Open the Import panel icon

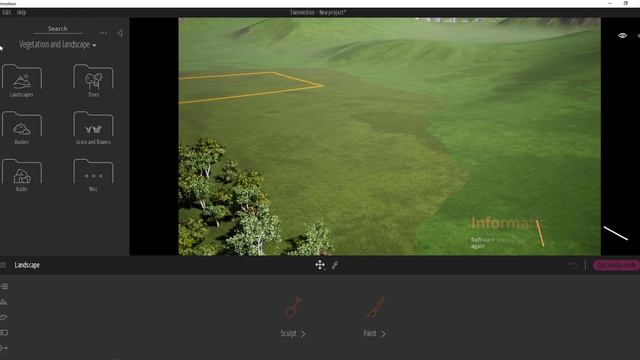pos(4,287)
